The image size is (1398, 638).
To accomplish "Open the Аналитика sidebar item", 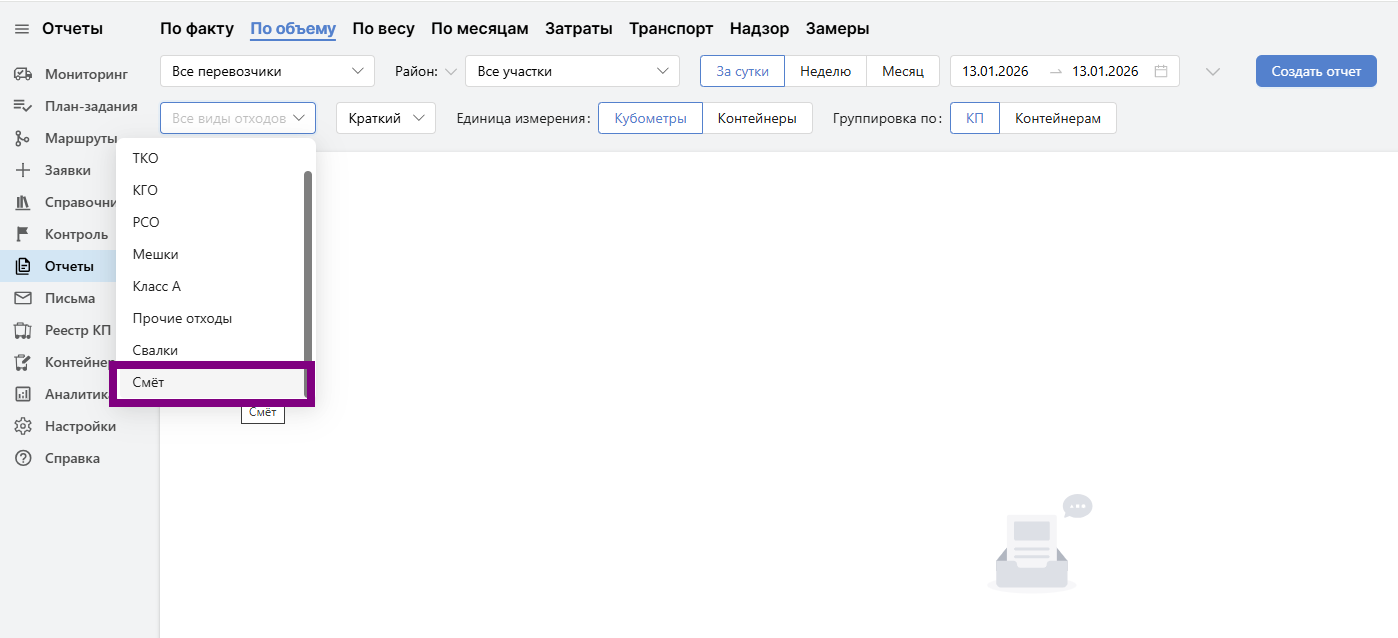I will pos(24,393).
